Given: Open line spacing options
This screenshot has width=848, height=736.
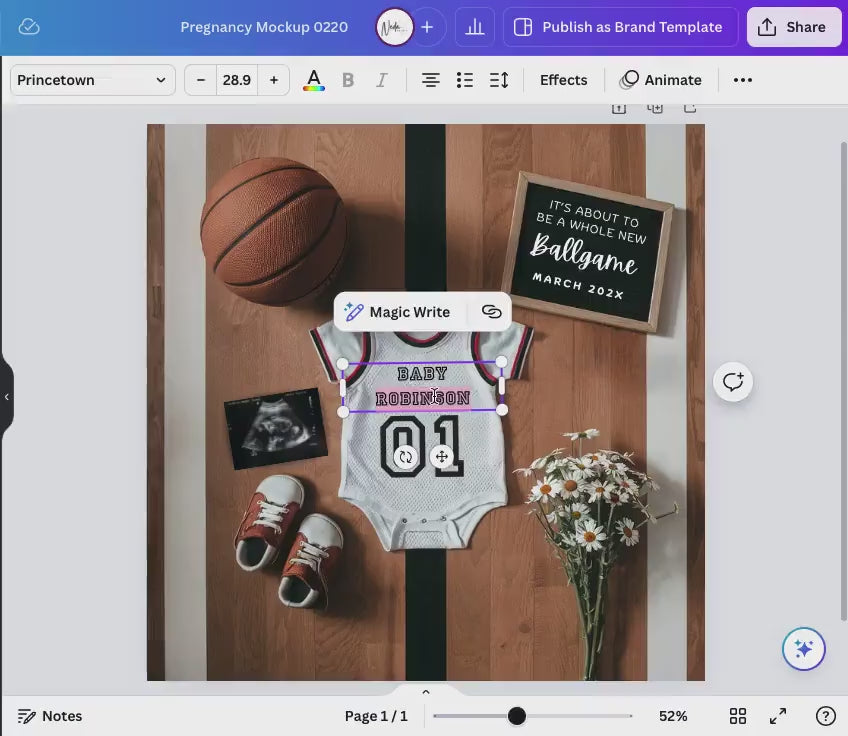Looking at the screenshot, I should (498, 80).
